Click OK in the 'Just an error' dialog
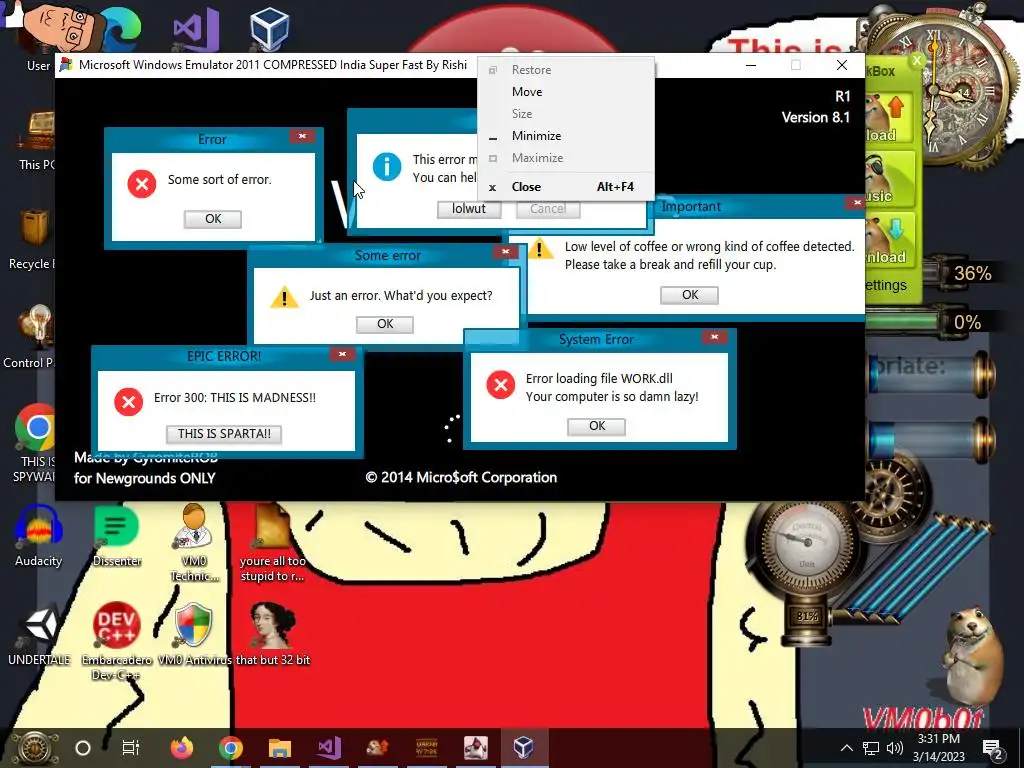 [x=385, y=324]
